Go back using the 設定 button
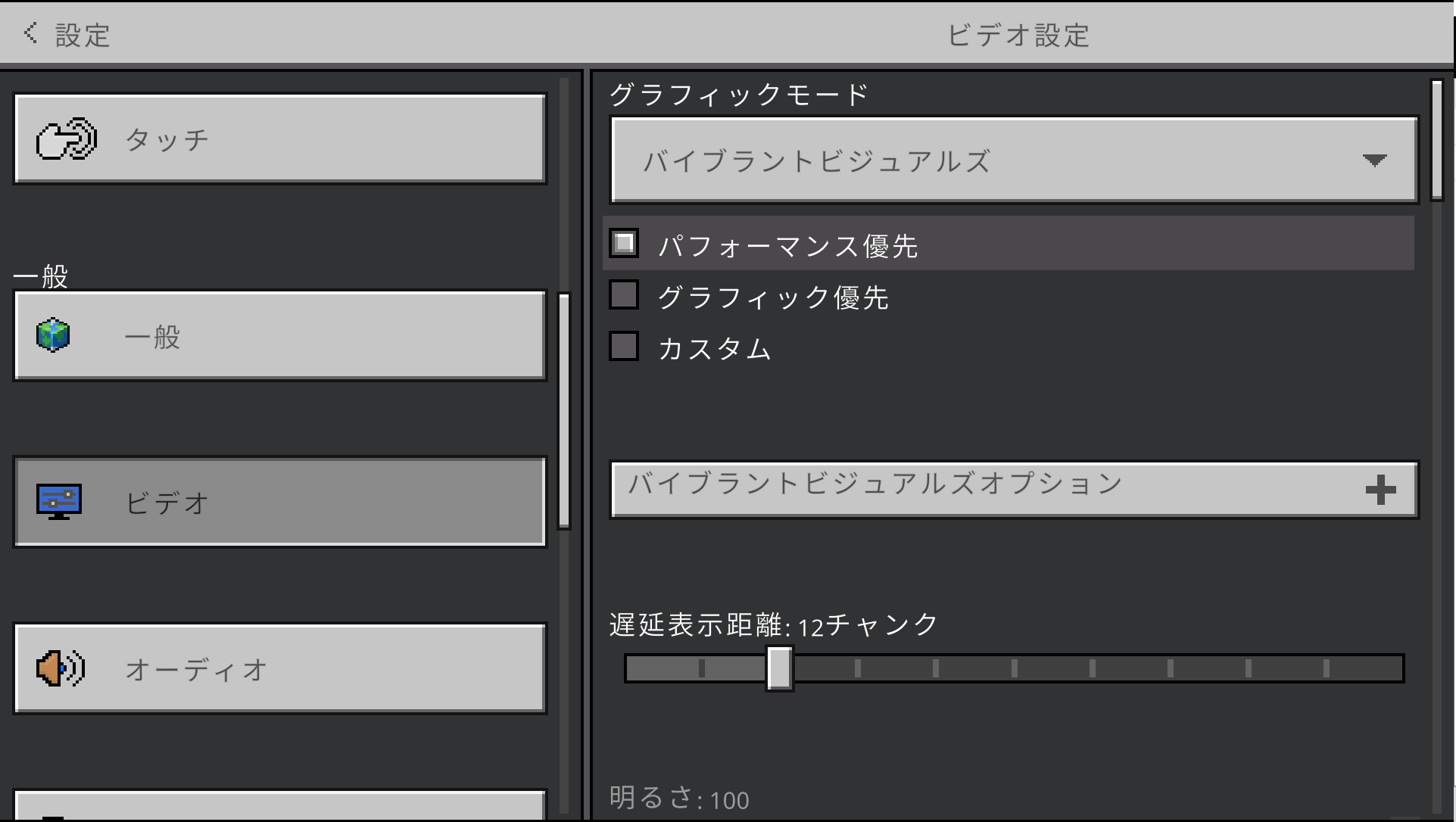1456x822 pixels. point(68,33)
